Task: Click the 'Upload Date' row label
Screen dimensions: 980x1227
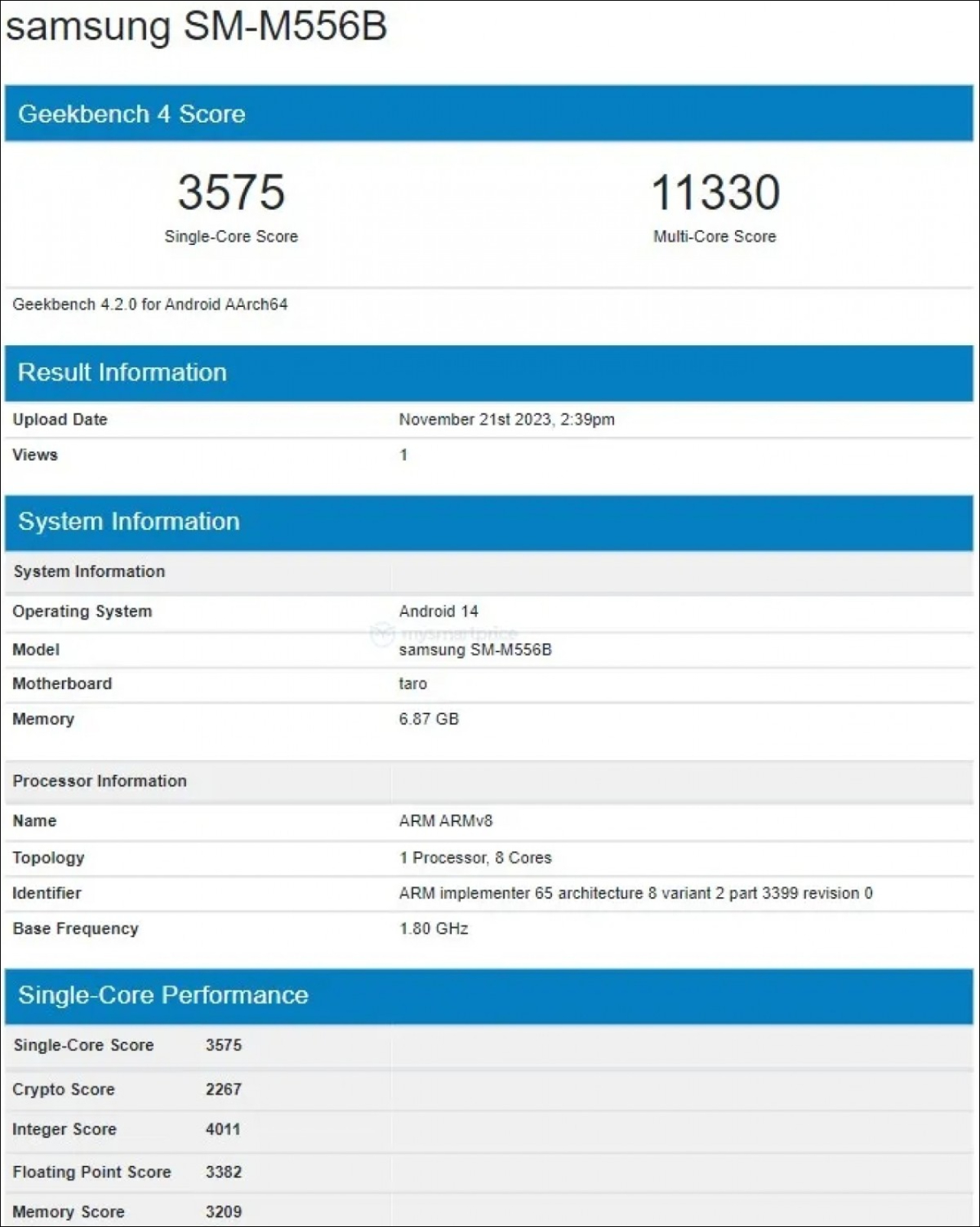Action: pyautogui.click(x=60, y=419)
